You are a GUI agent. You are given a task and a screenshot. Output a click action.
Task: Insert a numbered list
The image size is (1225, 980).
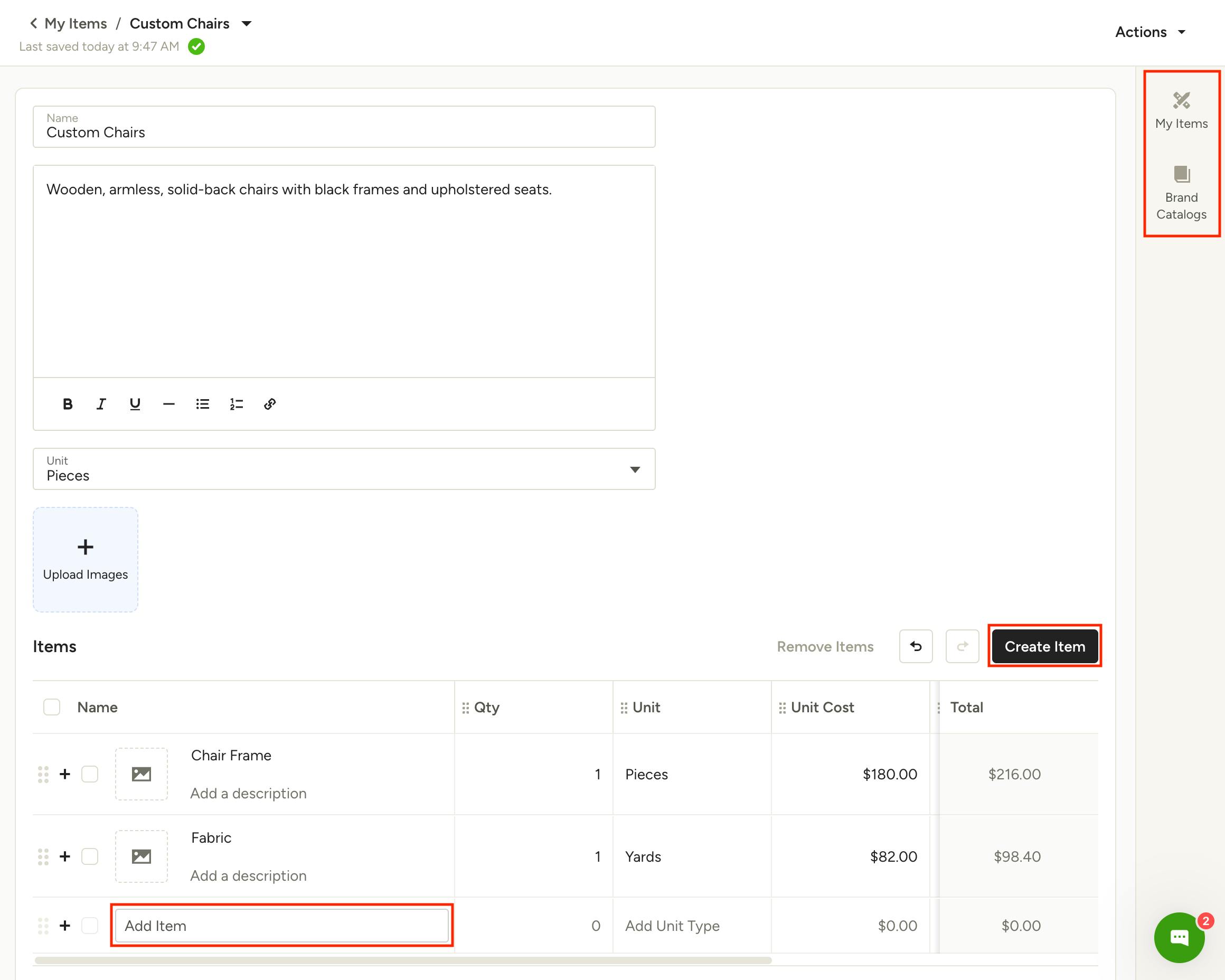(237, 404)
